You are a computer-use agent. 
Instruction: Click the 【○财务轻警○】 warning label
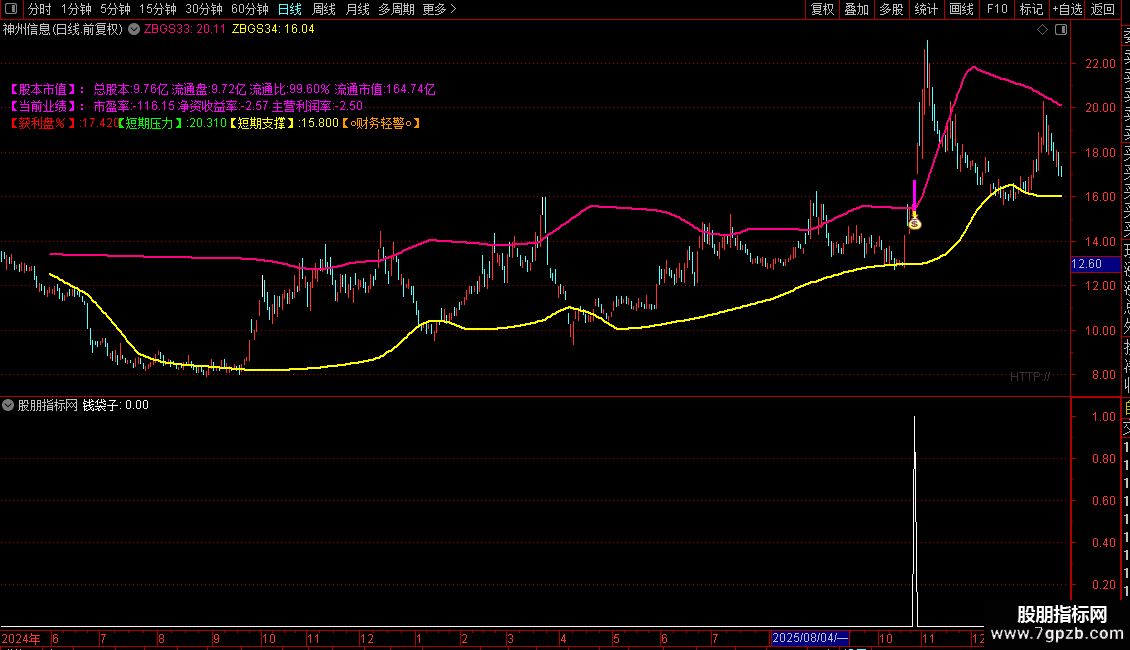pyautogui.click(x=380, y=123)
